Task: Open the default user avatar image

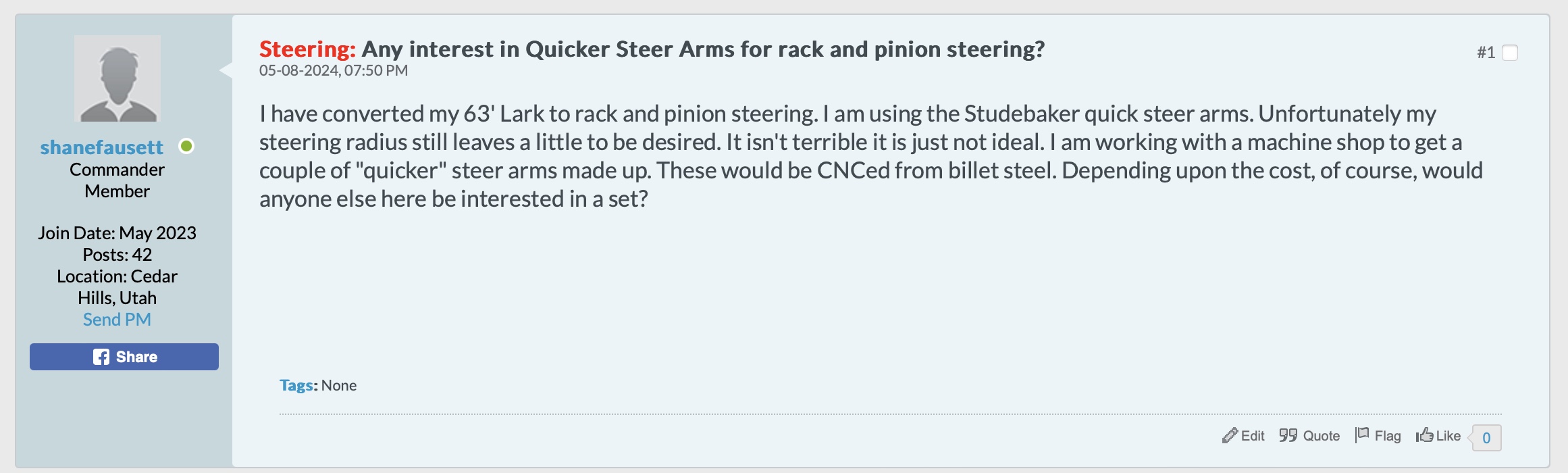Action: point(117,78)
